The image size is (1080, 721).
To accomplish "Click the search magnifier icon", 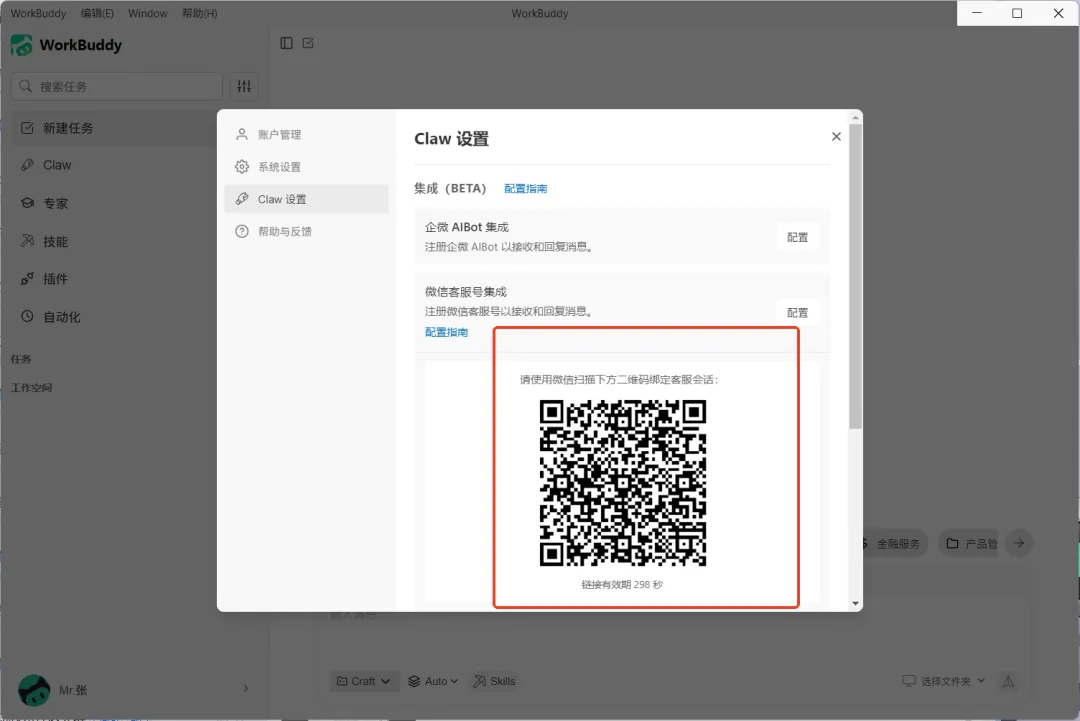I will [25, 86].
